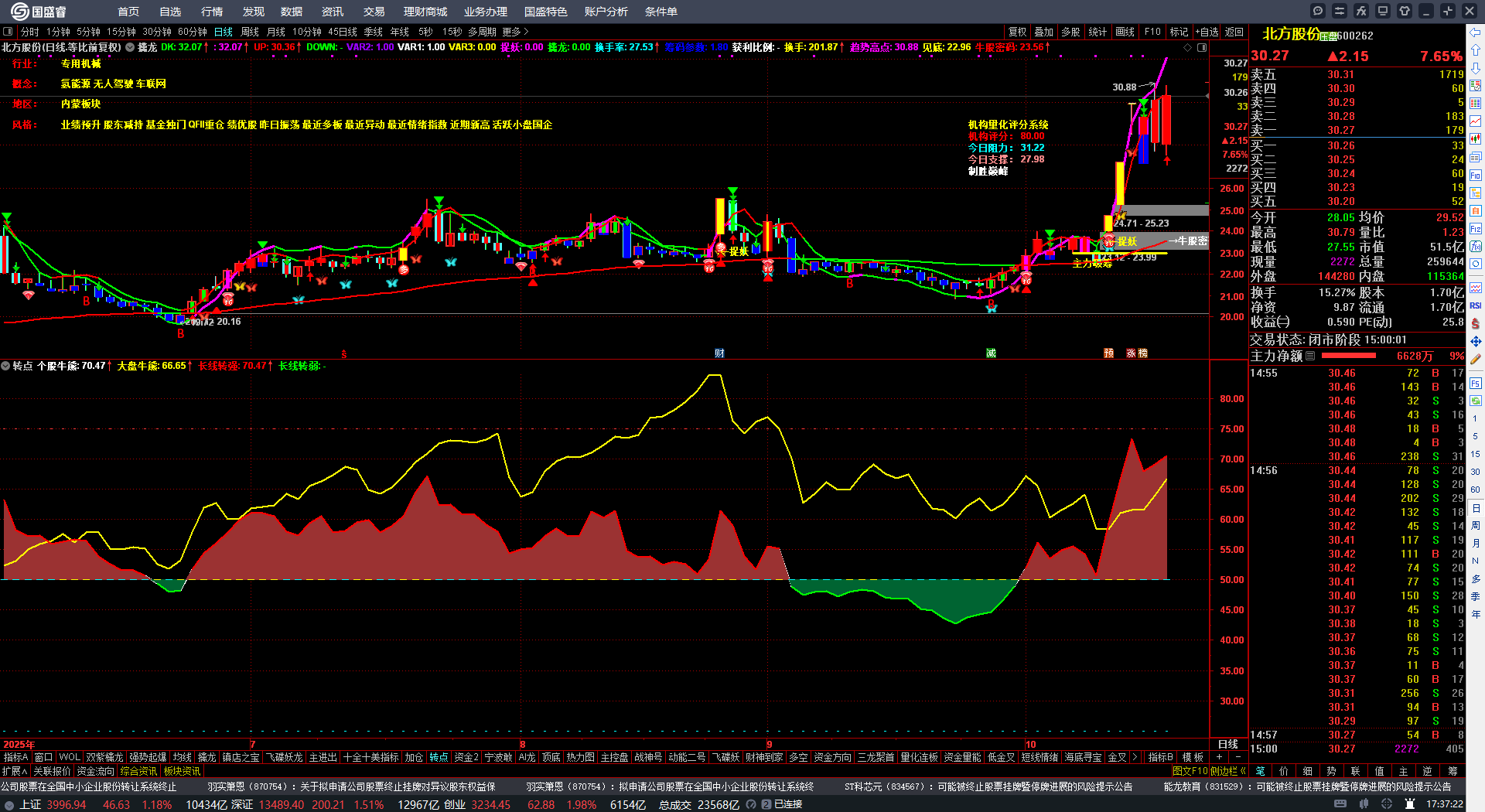Click the list icon beside 主力净额
Screen dimensions: 1485x812
(1310, 356)
